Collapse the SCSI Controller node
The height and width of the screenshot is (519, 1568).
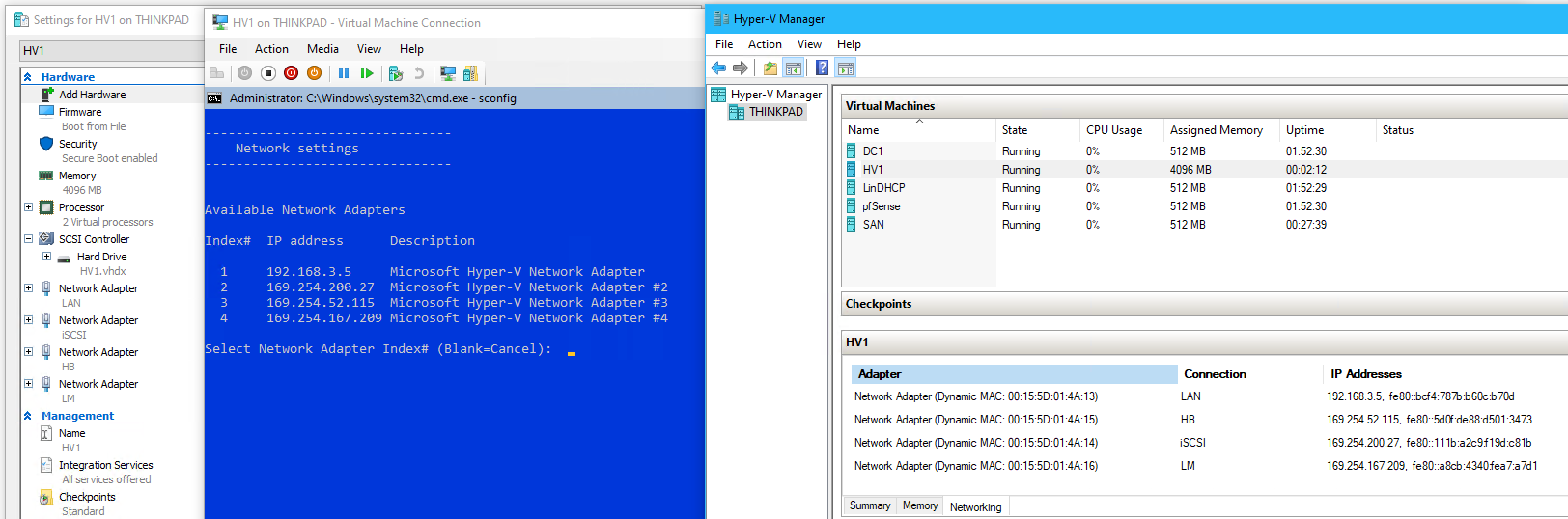29,239
